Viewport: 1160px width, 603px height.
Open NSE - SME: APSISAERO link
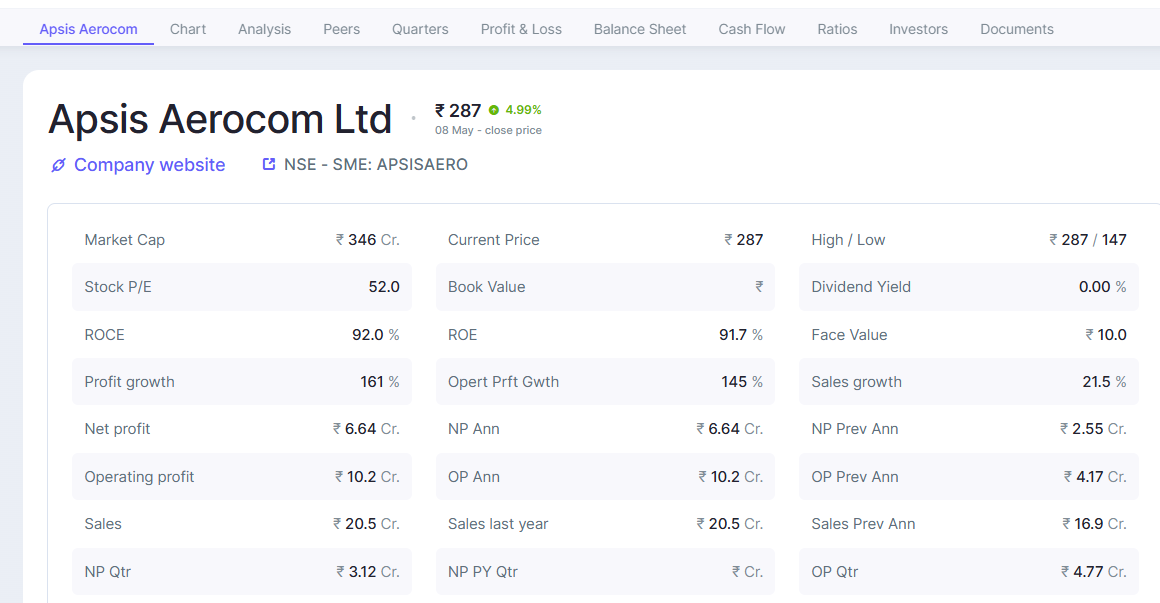376,164
